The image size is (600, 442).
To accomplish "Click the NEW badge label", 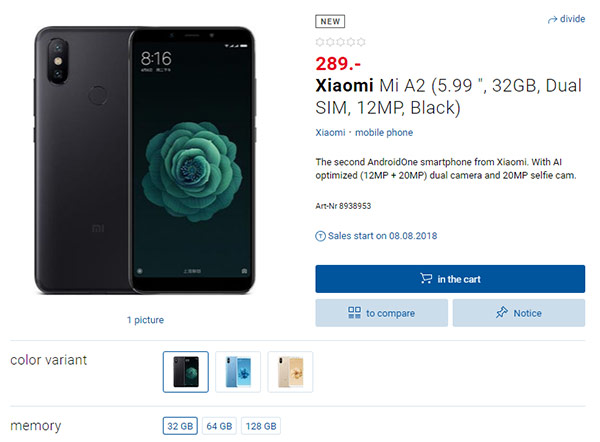I will (331, 20).
